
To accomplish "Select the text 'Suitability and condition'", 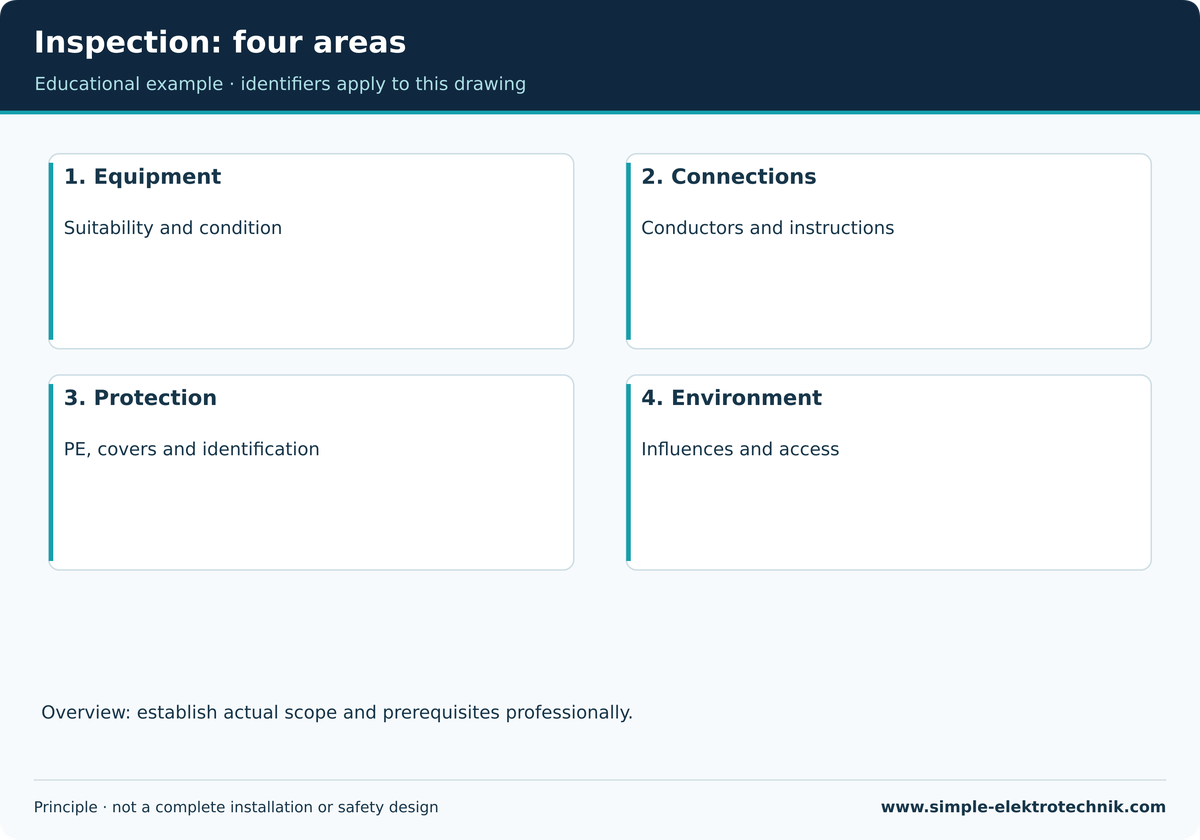I will pos(173,228).
